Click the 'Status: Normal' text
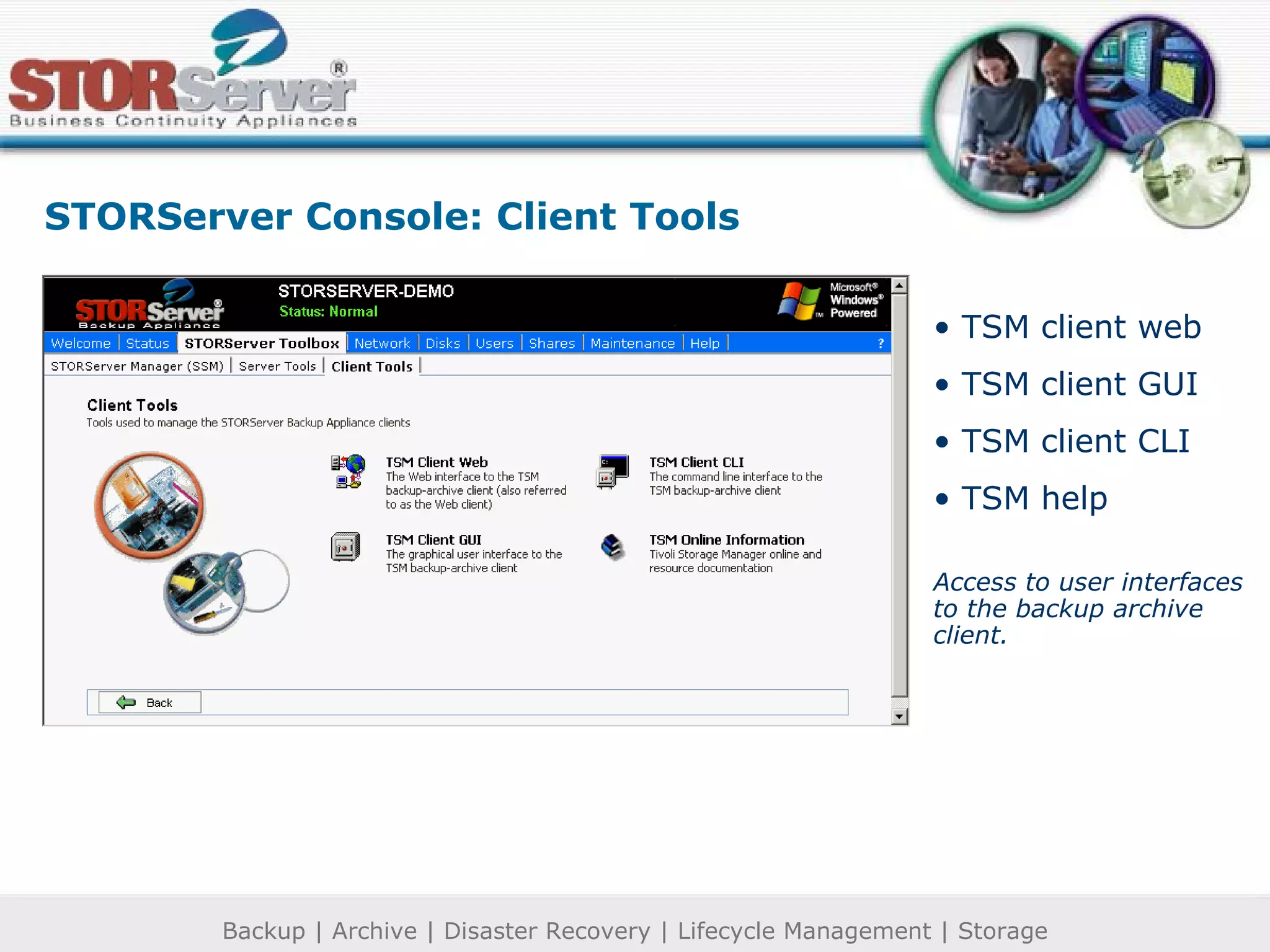Viewport: 1270px width, 952px height. click(328, 312)
